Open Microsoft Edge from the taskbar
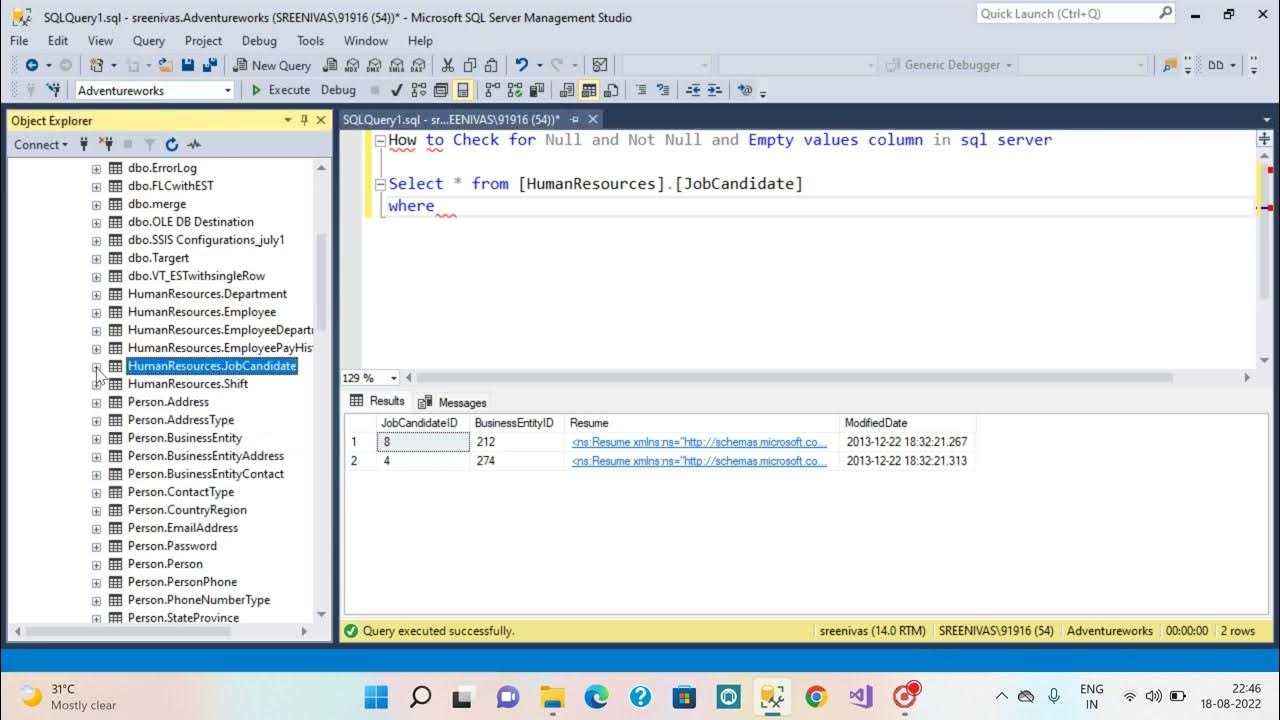1280x720 pixels. click(597, 696)
